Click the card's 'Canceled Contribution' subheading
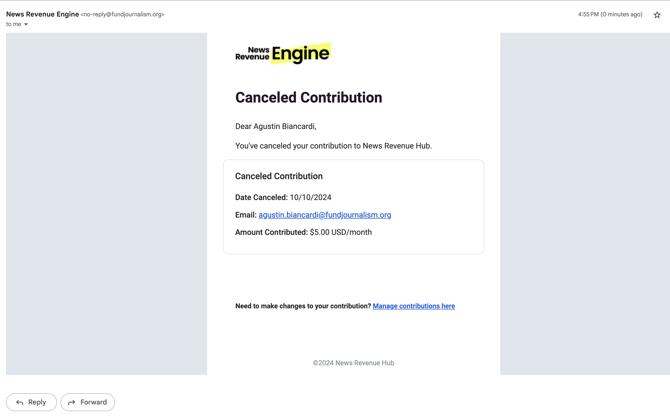This screenshot has height=418, width=670. pyautogui.click(x=279, y=176)
